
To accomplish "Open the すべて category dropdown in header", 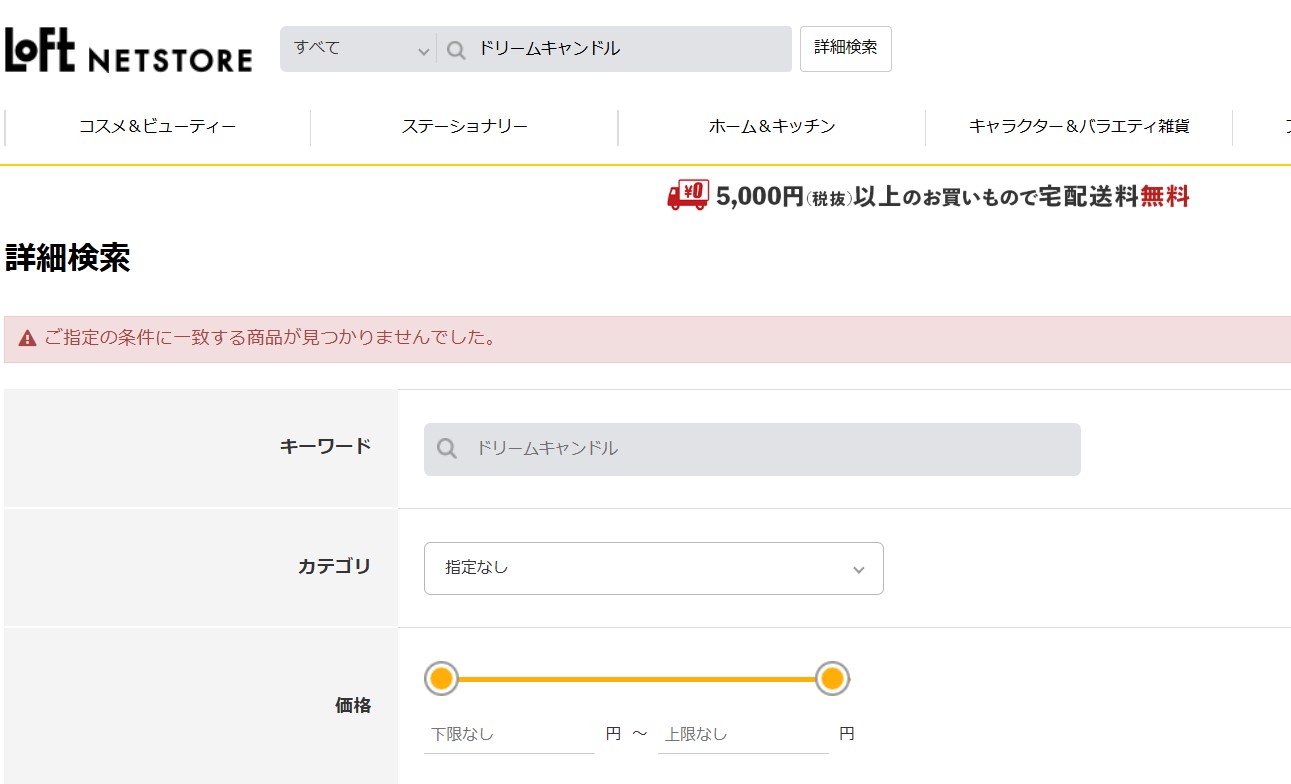I will tap(360, 49).
